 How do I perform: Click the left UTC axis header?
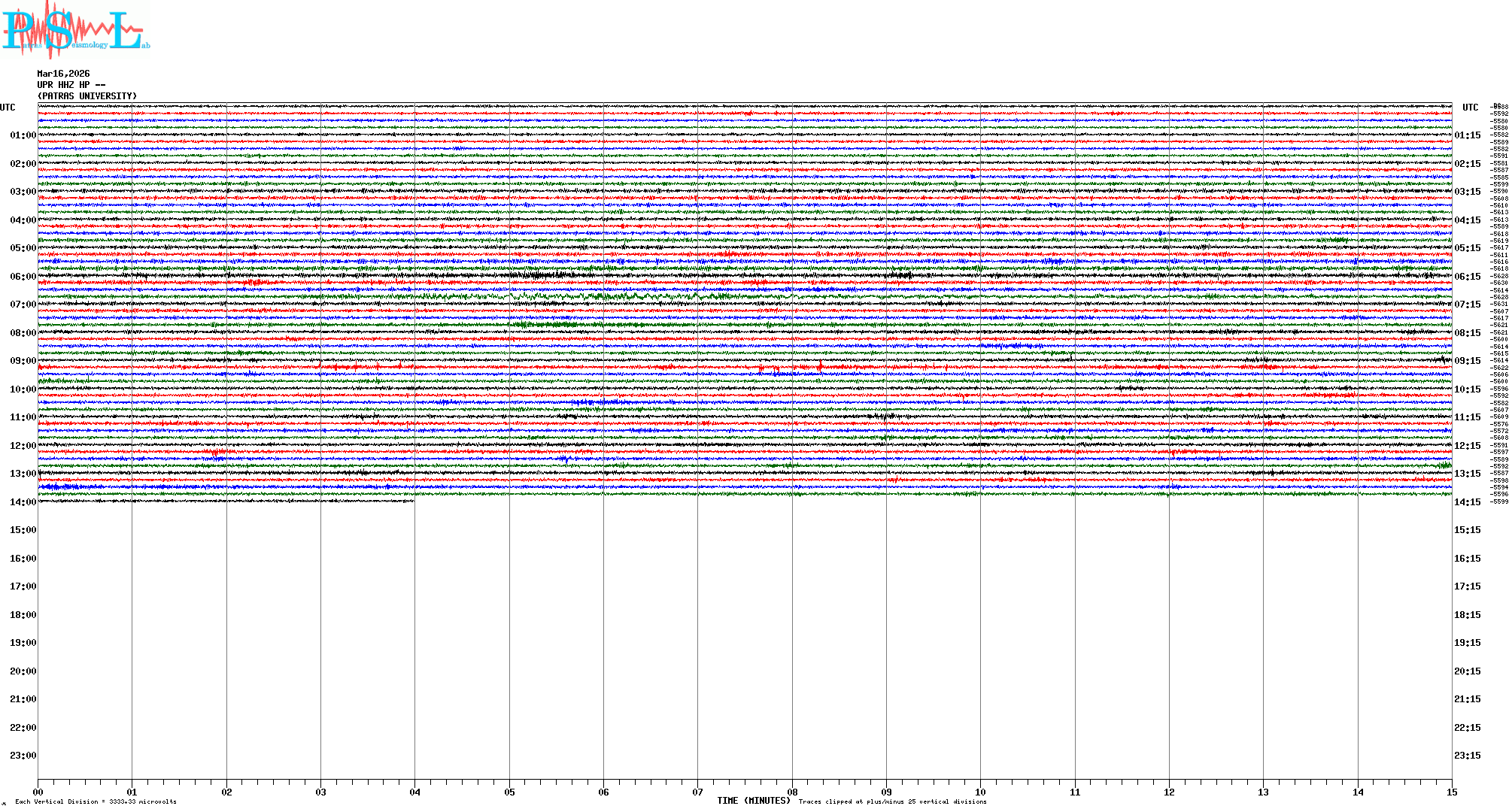pos(8,108)
